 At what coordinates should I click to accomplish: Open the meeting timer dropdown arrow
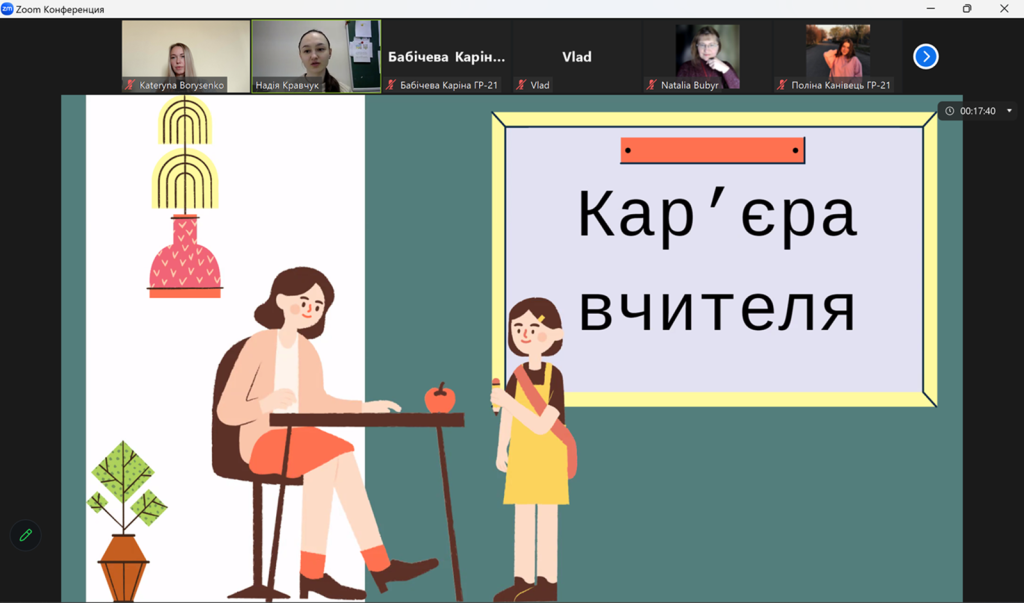point(1011,109)
